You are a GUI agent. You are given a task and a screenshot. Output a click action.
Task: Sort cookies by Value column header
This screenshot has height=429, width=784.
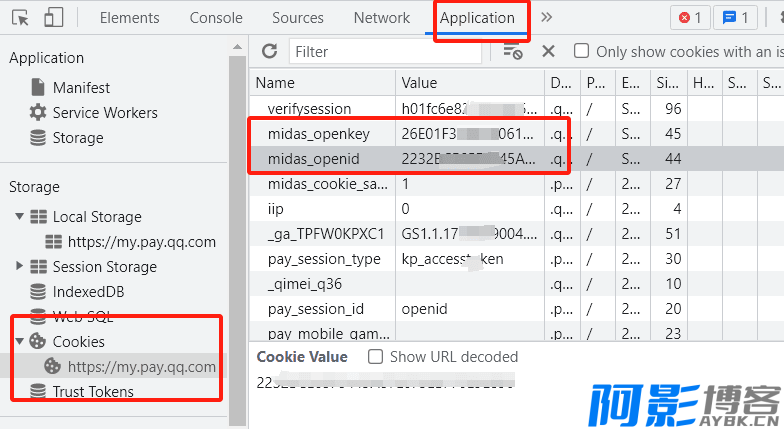tap(470, 83)
